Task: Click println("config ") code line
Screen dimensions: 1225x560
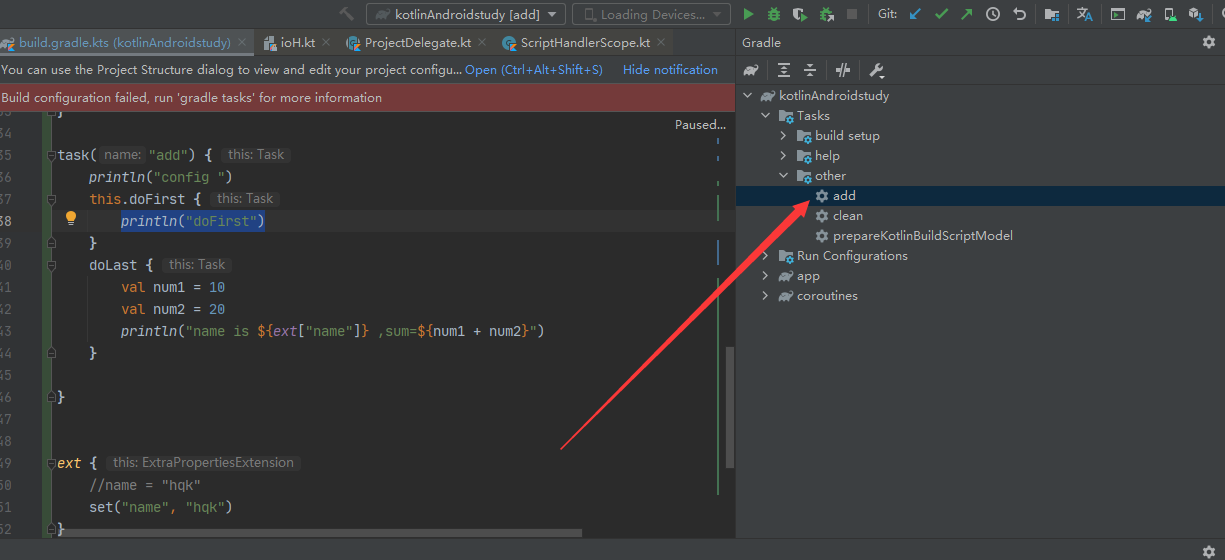Action: coord(161,177)
